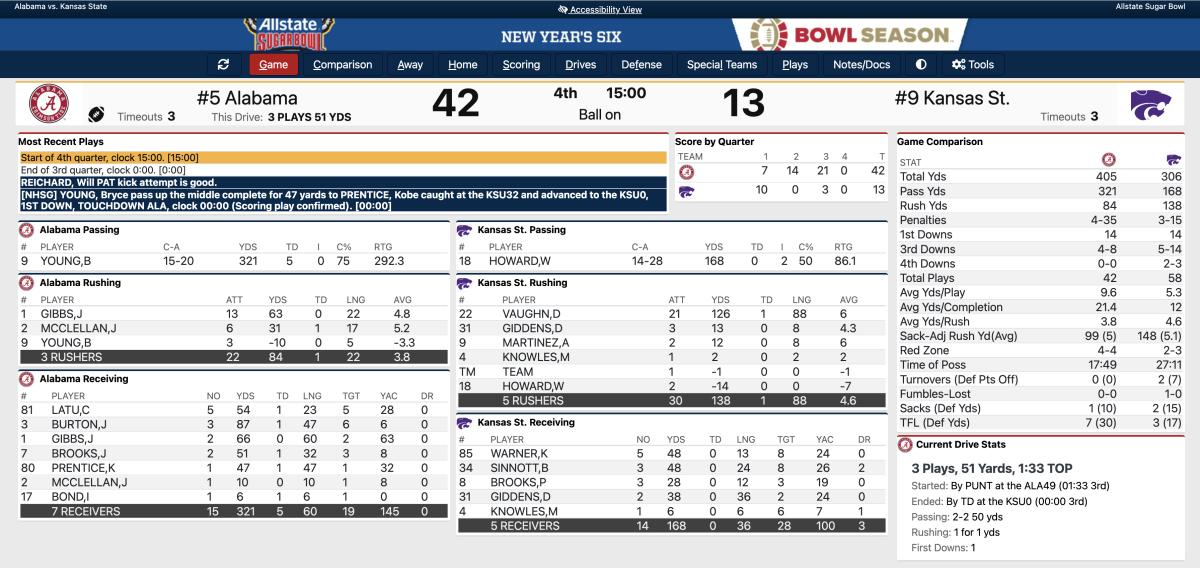Screen dimensions: 1200x568
Task: Toggle the dark/light contrast mode icon
Action: [x=921, y=65]
